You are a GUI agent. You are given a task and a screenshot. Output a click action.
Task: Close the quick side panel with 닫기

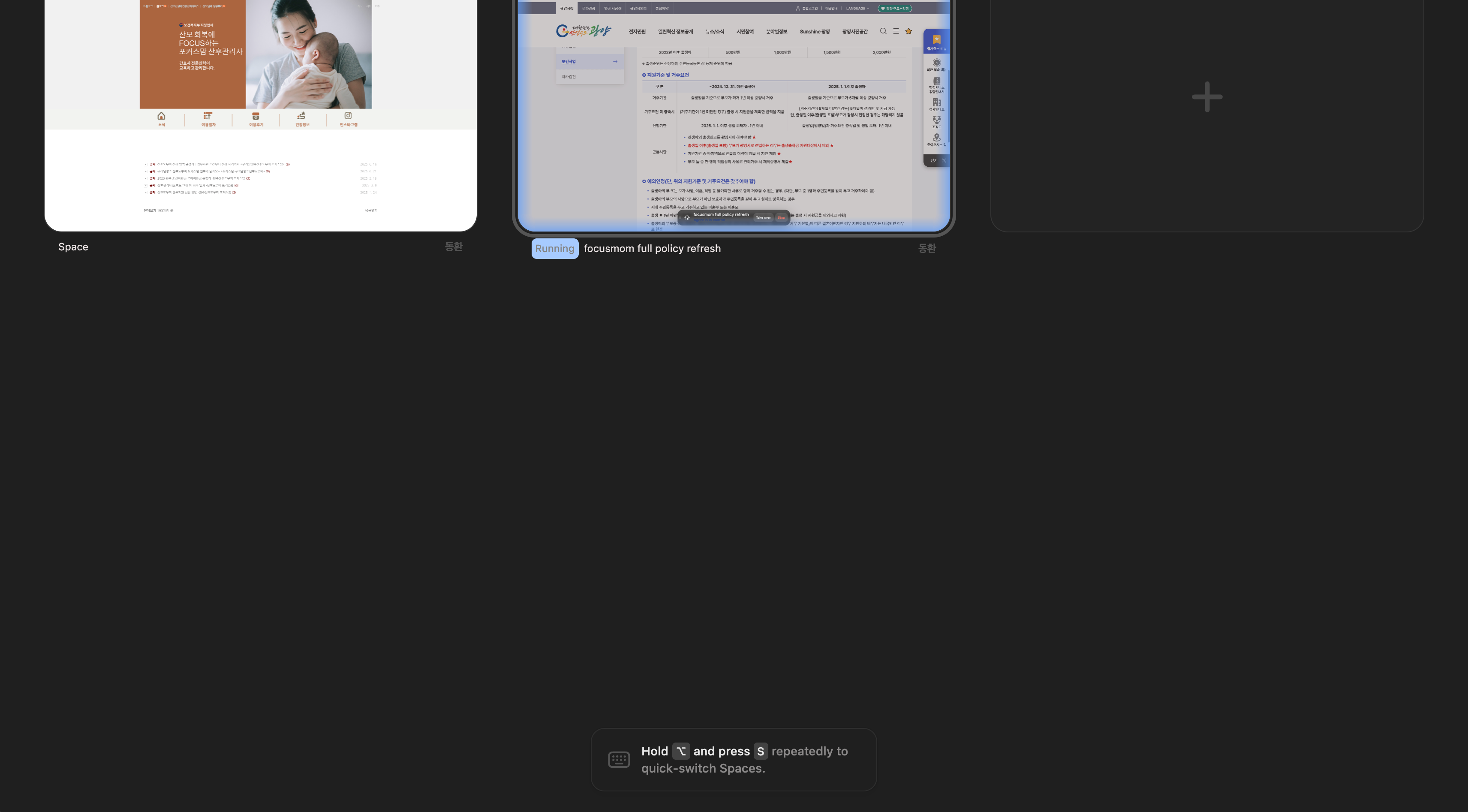938,161
